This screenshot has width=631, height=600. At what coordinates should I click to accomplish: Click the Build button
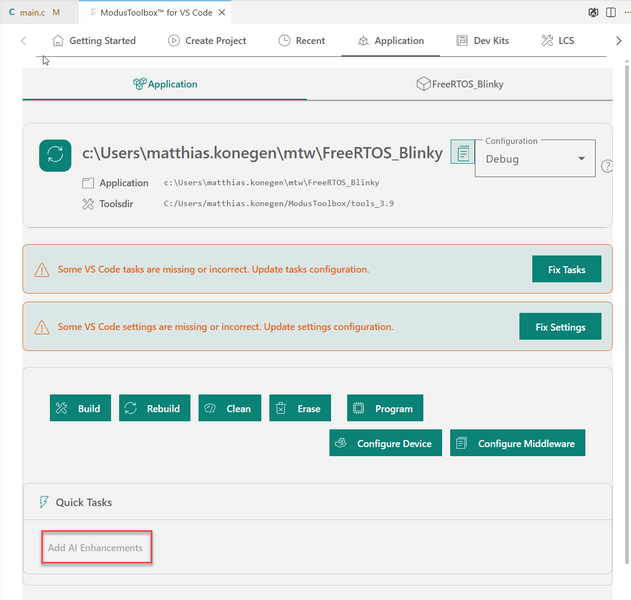click(80, 408)
